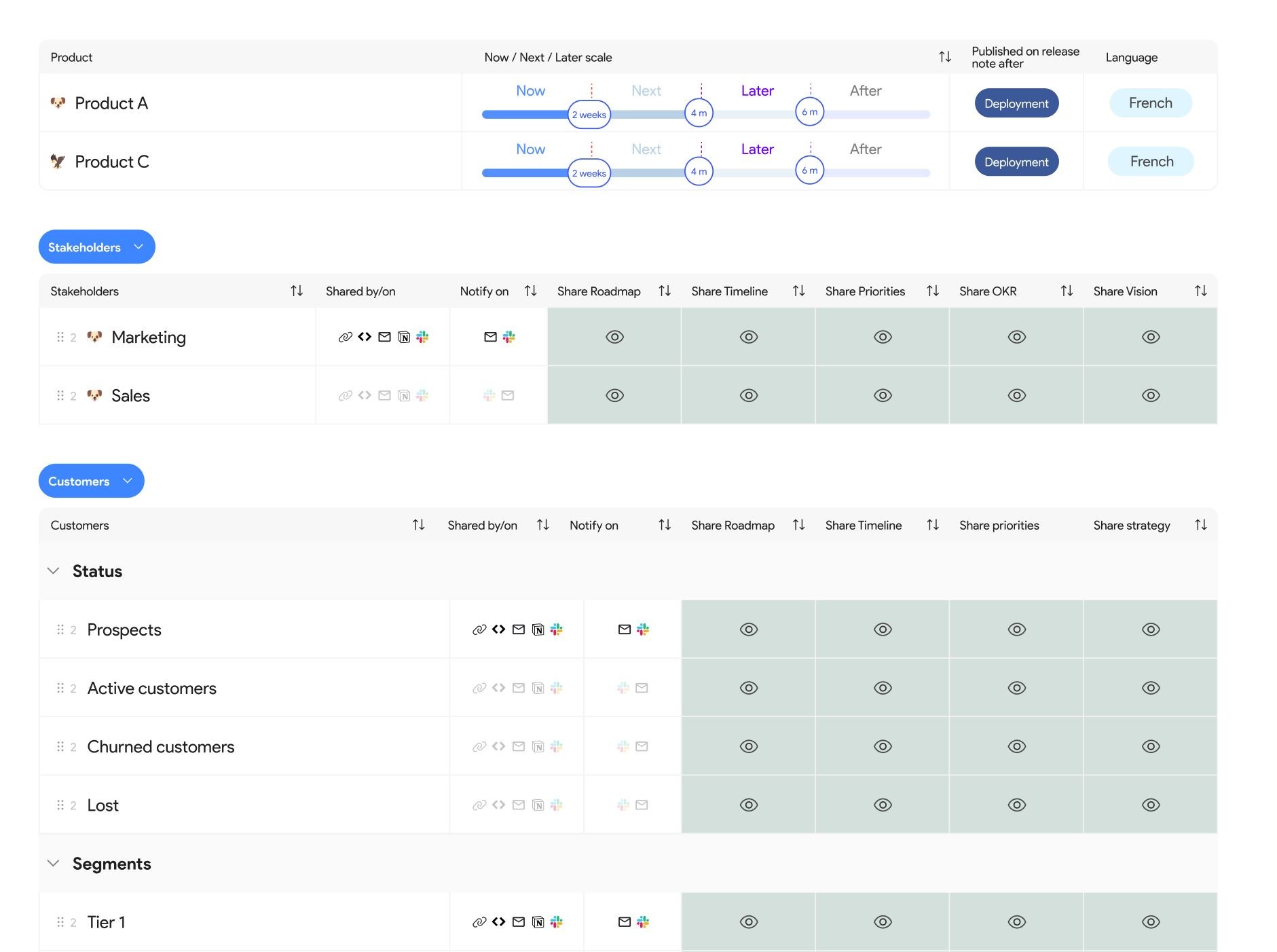Open the Churned customers row label
The image size is (1277, 952).
[161, 746]
